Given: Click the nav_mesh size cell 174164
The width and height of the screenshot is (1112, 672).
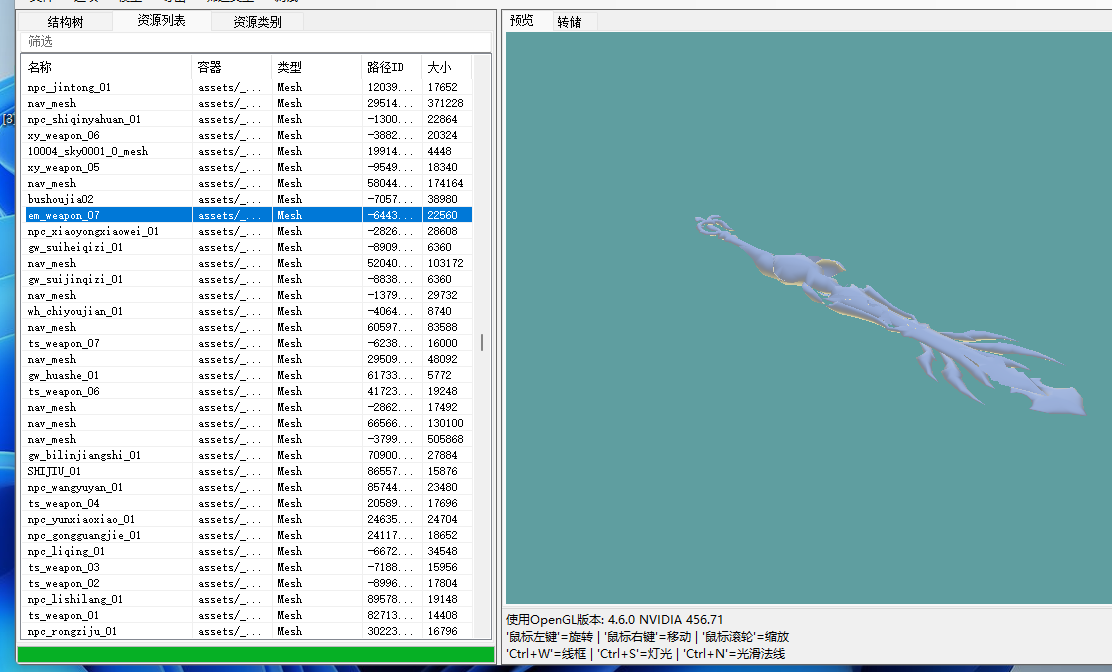Looking at the screenshot, I should (445, 183).
